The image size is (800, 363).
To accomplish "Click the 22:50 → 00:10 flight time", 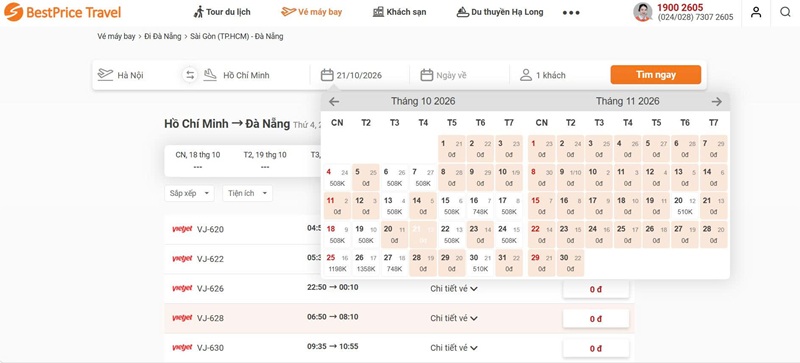I will point(333,287).
